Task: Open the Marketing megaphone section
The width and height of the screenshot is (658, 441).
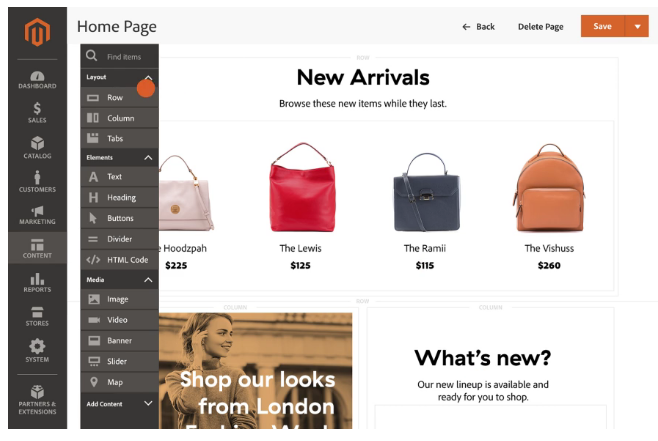Action: (37, 215)
